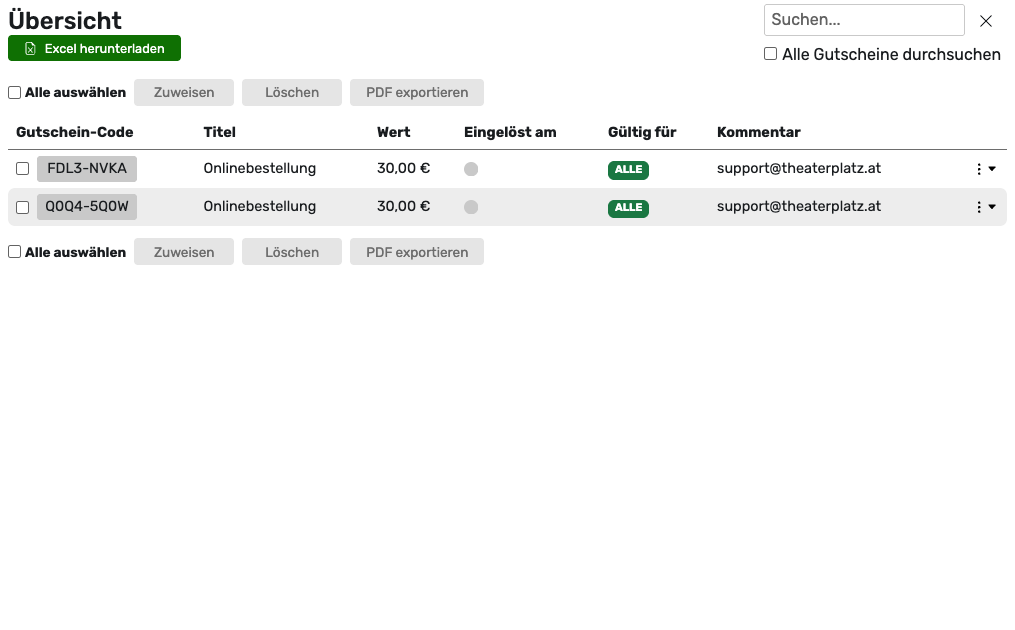Click the FDL3-NVKA voucher code badge
The image size is (1015, 630).
[x=87, y=169]
